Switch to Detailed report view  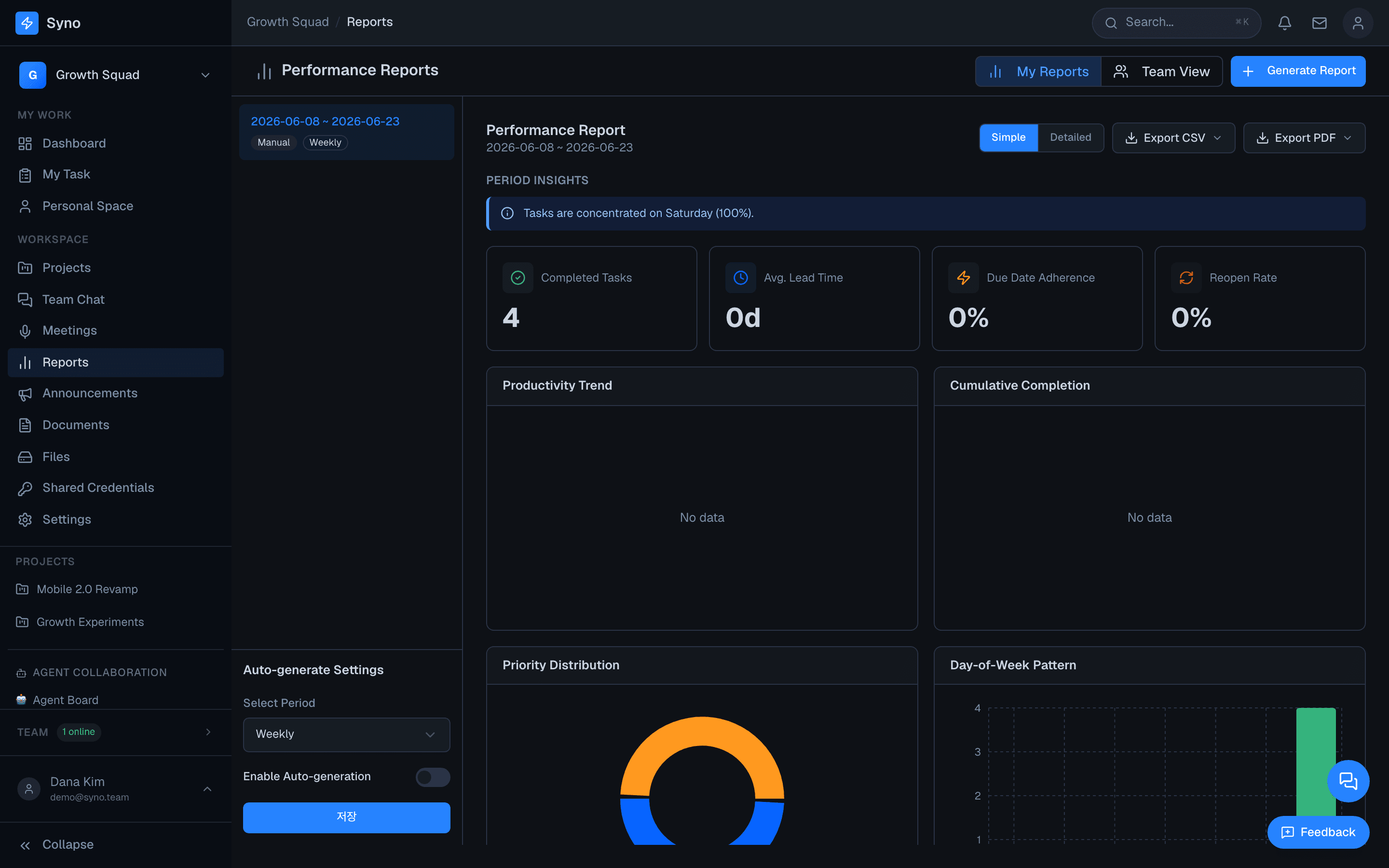[x=1071, y=138]
